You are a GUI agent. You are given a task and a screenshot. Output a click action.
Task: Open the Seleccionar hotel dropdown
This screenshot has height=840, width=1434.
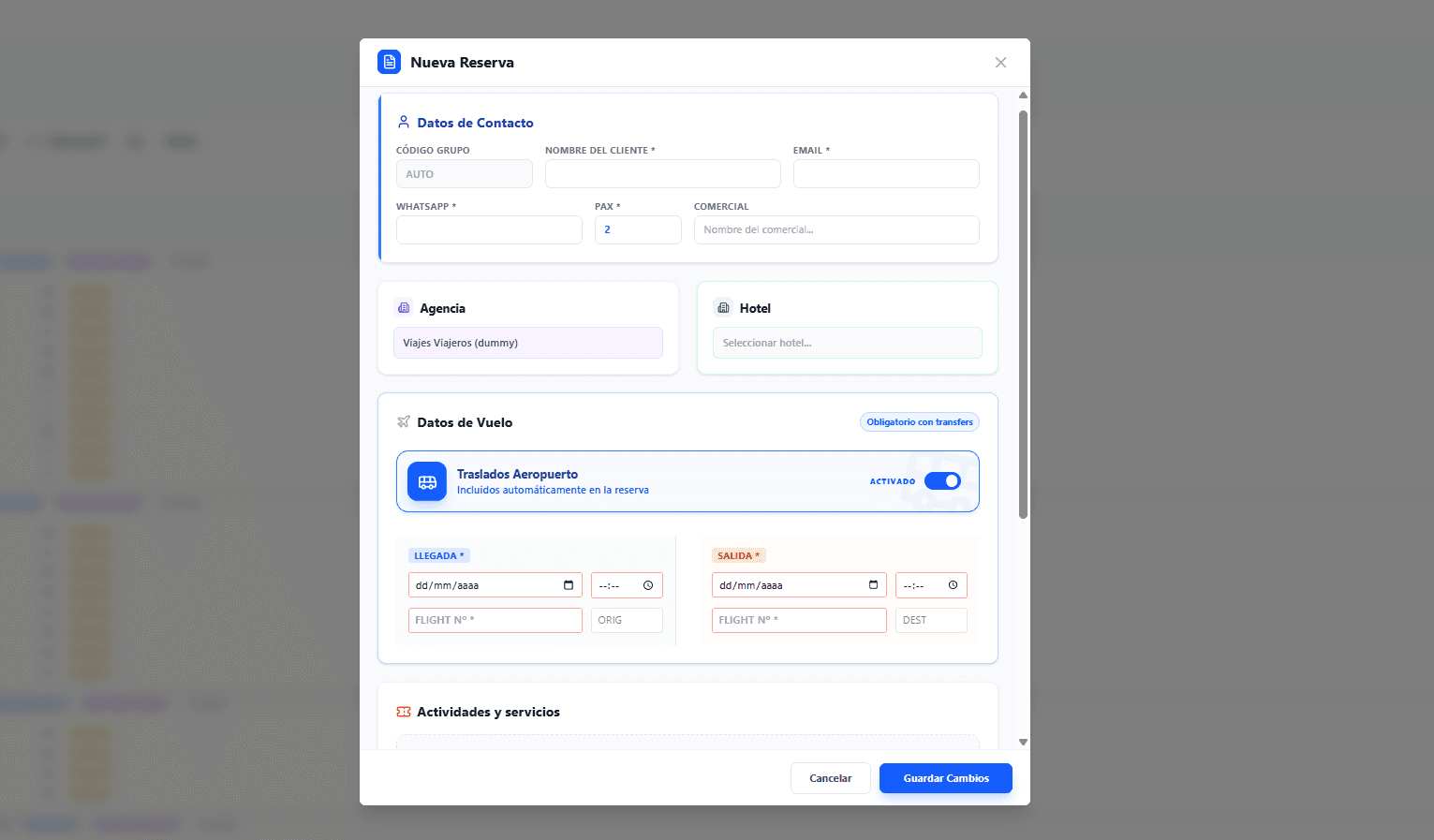pos(847,343)
